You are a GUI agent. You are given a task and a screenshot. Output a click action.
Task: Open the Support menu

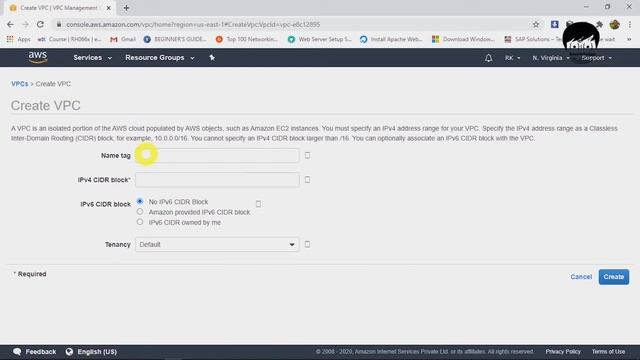tap(596, 58)
